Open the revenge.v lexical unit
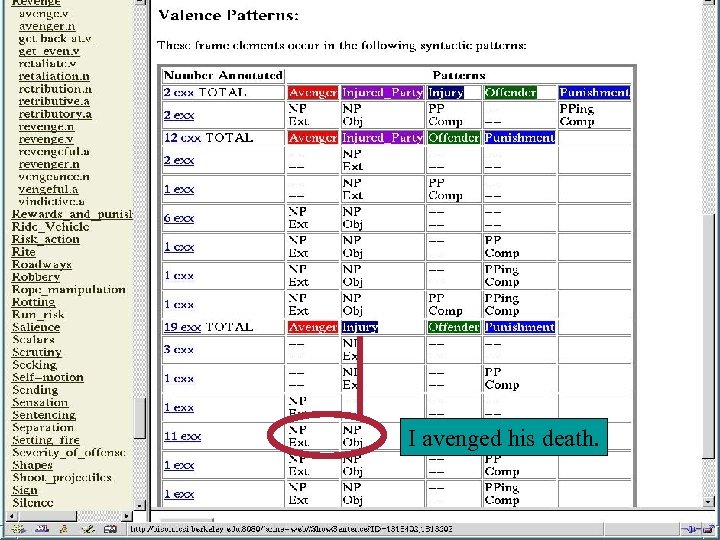720x540 pixels. [x=46, y=139]
